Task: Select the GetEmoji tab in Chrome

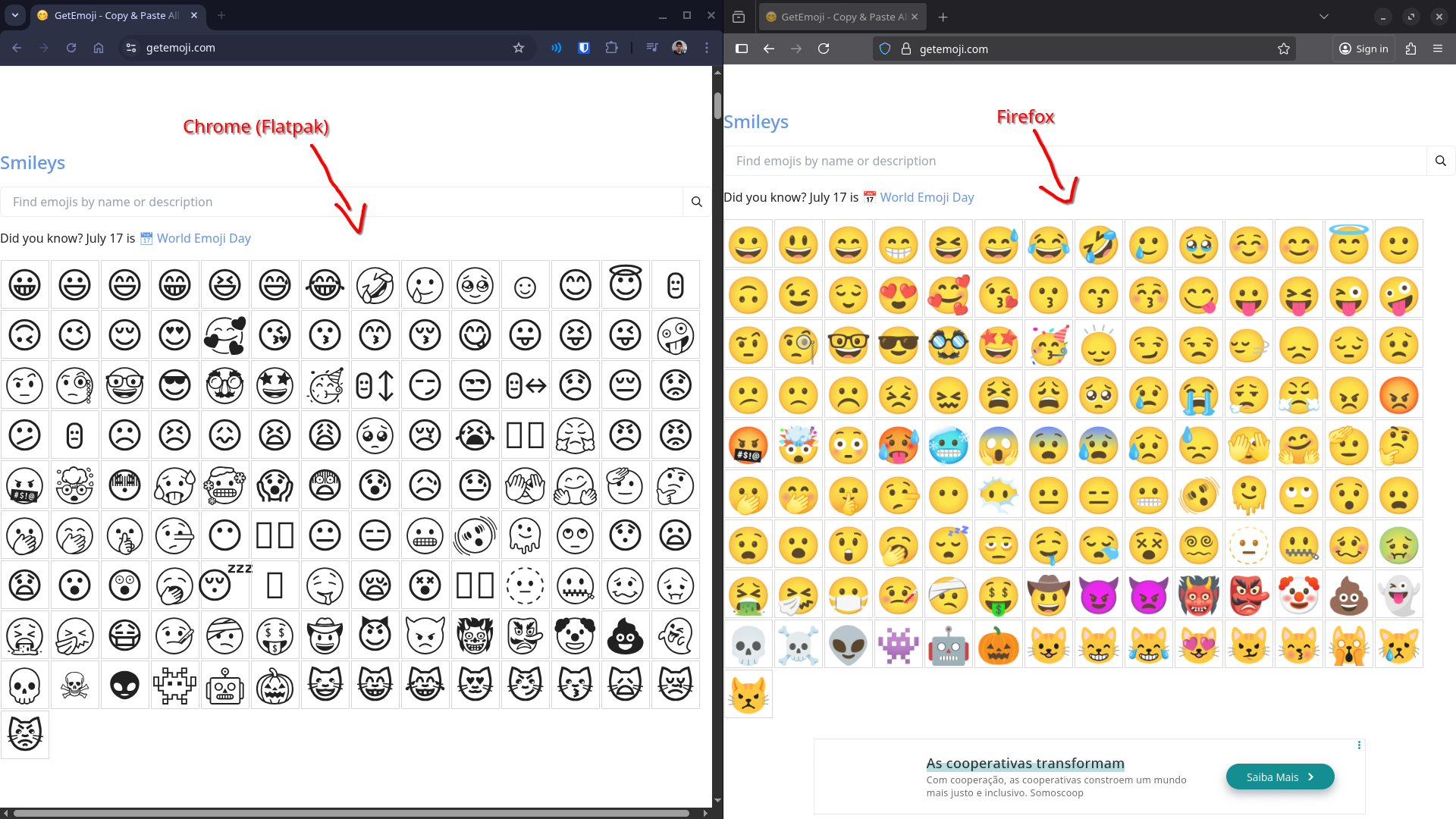Action: 114,15
